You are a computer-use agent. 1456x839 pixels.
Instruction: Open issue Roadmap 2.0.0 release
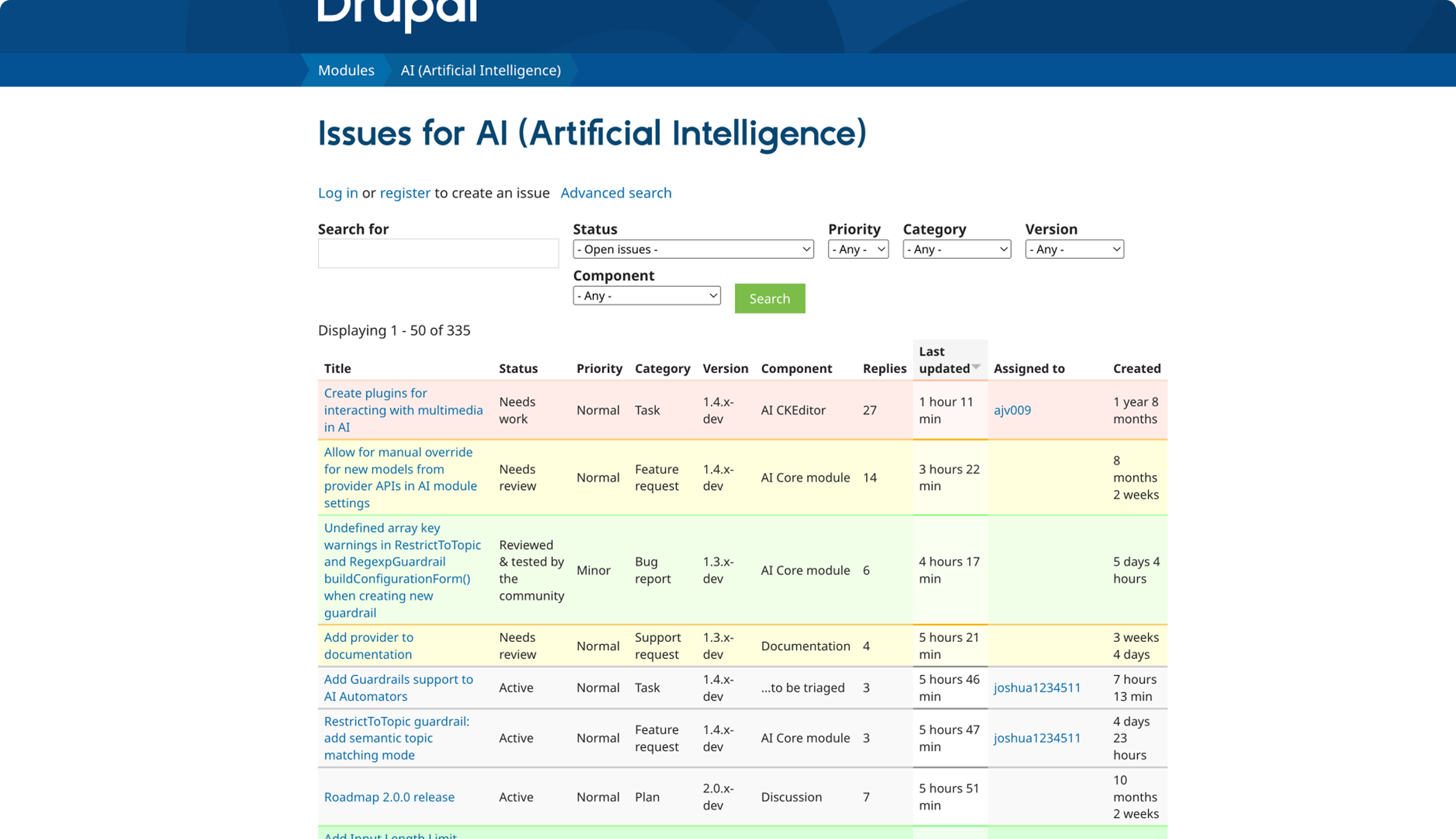(x=389, y=797)
